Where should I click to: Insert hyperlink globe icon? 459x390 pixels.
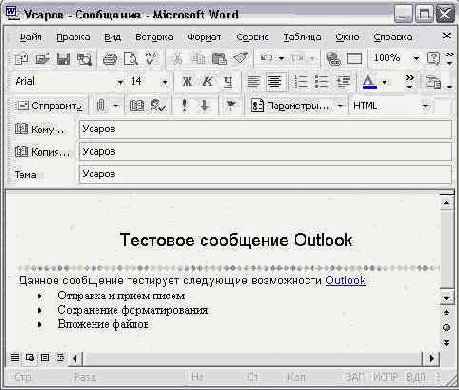(x=333, y=59)
